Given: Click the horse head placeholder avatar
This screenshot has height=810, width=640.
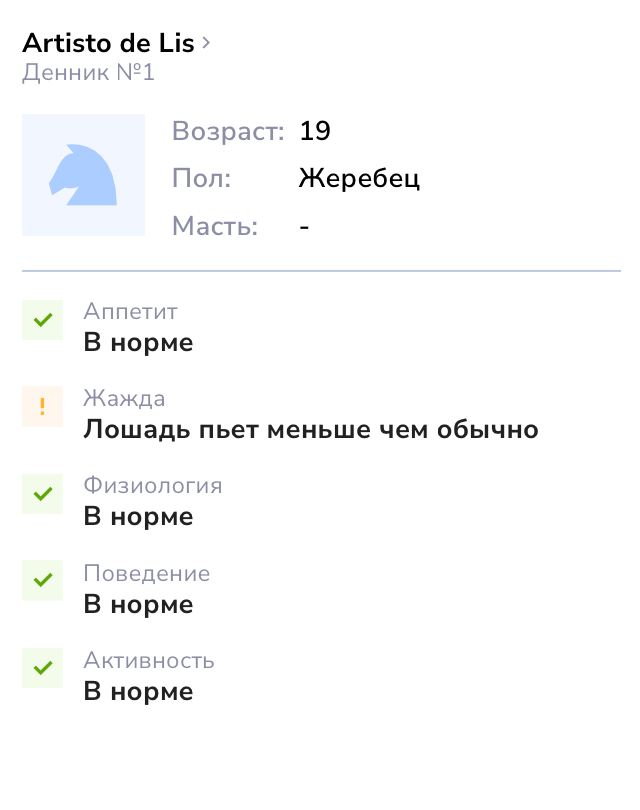Looking at the screenshot, I should click(x=83, y=175).
